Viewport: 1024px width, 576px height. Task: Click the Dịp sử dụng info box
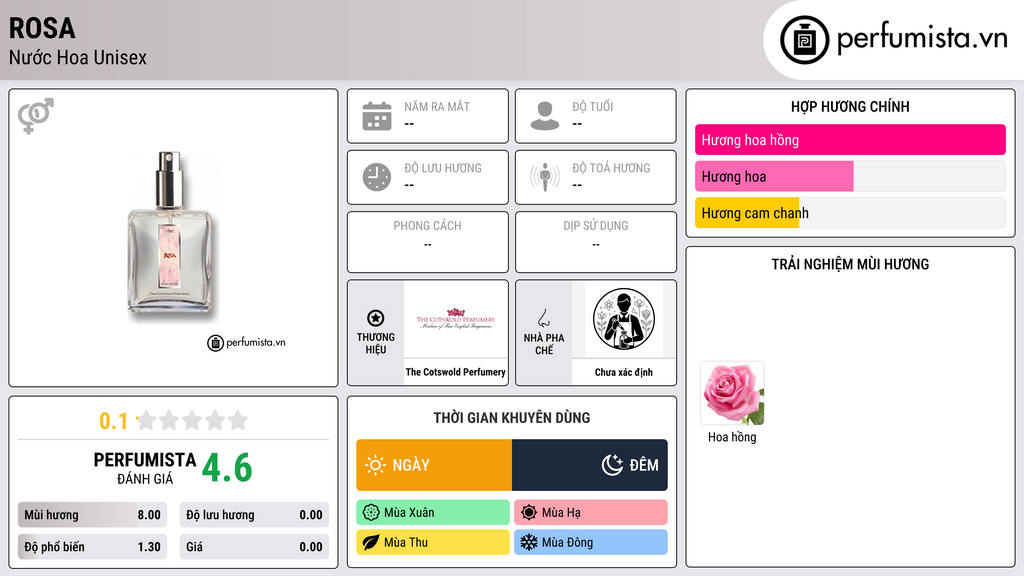[x=596, y=242]
